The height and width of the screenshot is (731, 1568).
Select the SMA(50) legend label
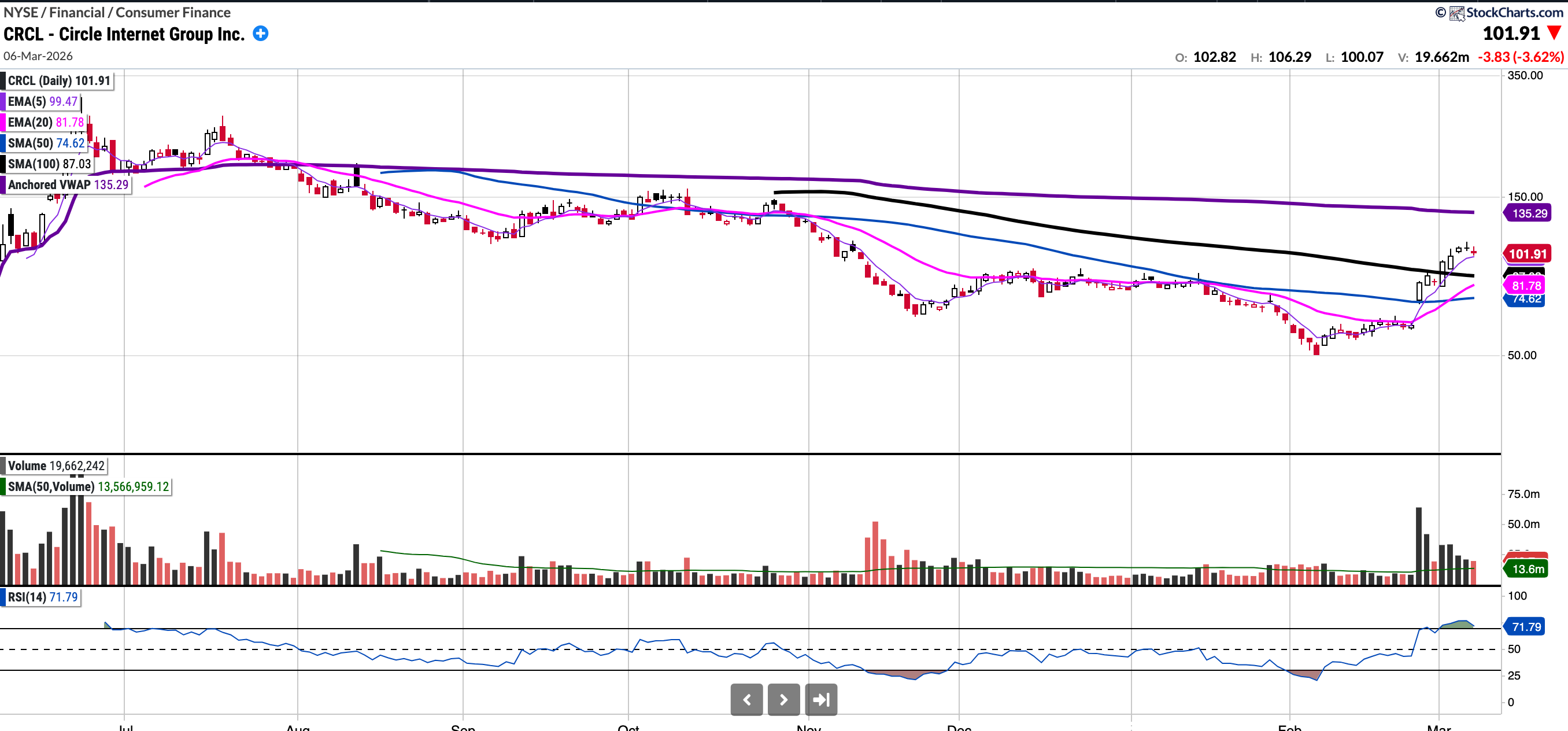pos(45,143)
